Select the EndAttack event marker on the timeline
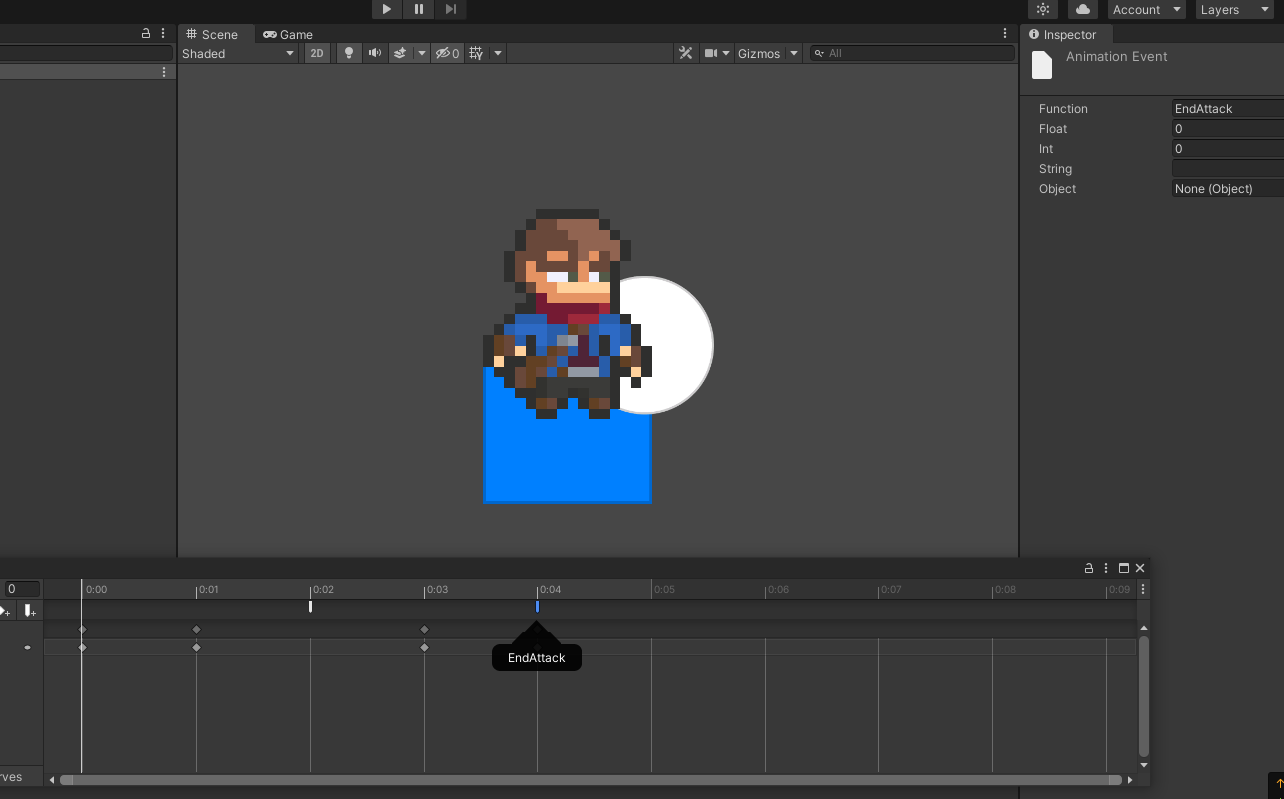This screenshot has width=1284, height=799. [x=537, y=632]
